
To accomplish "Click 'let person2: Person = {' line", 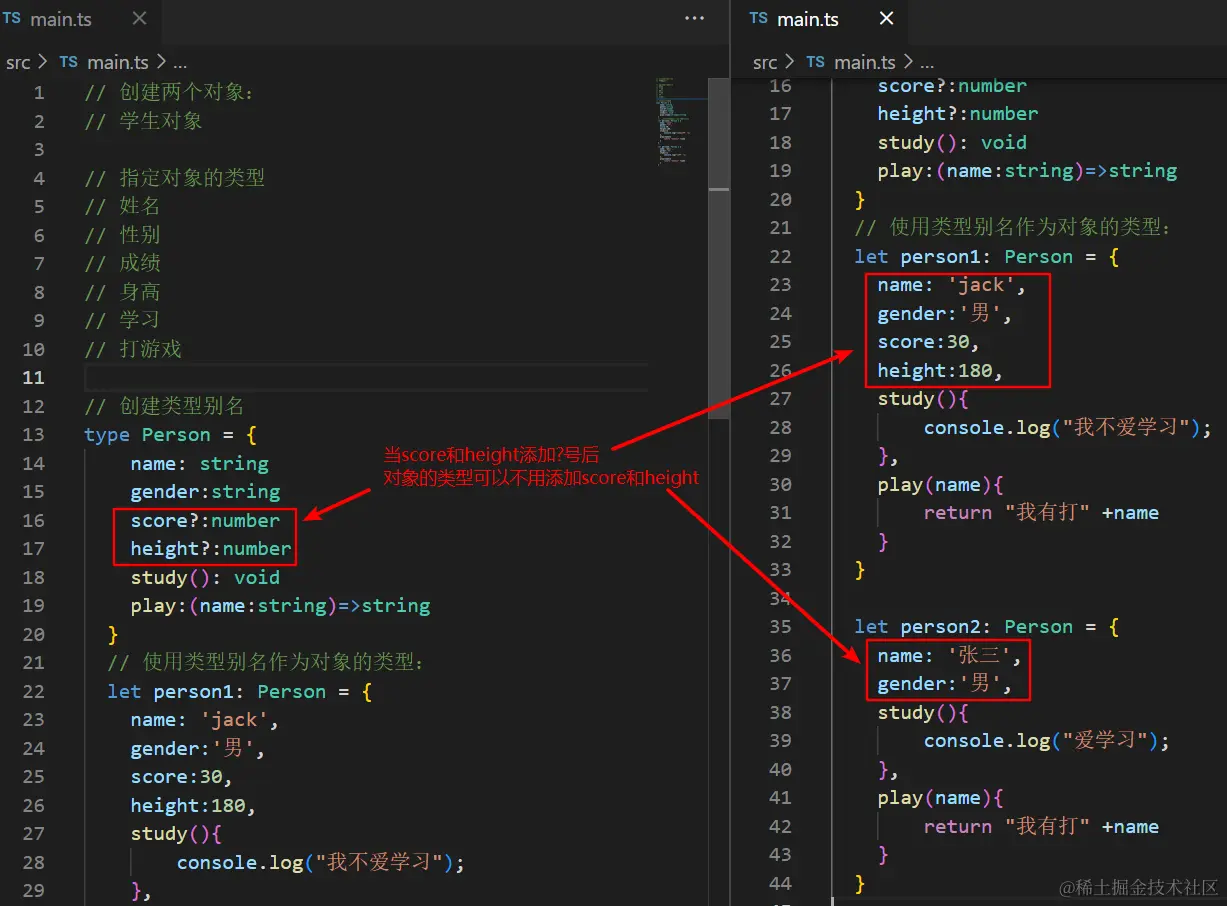I will click(987, 627).
